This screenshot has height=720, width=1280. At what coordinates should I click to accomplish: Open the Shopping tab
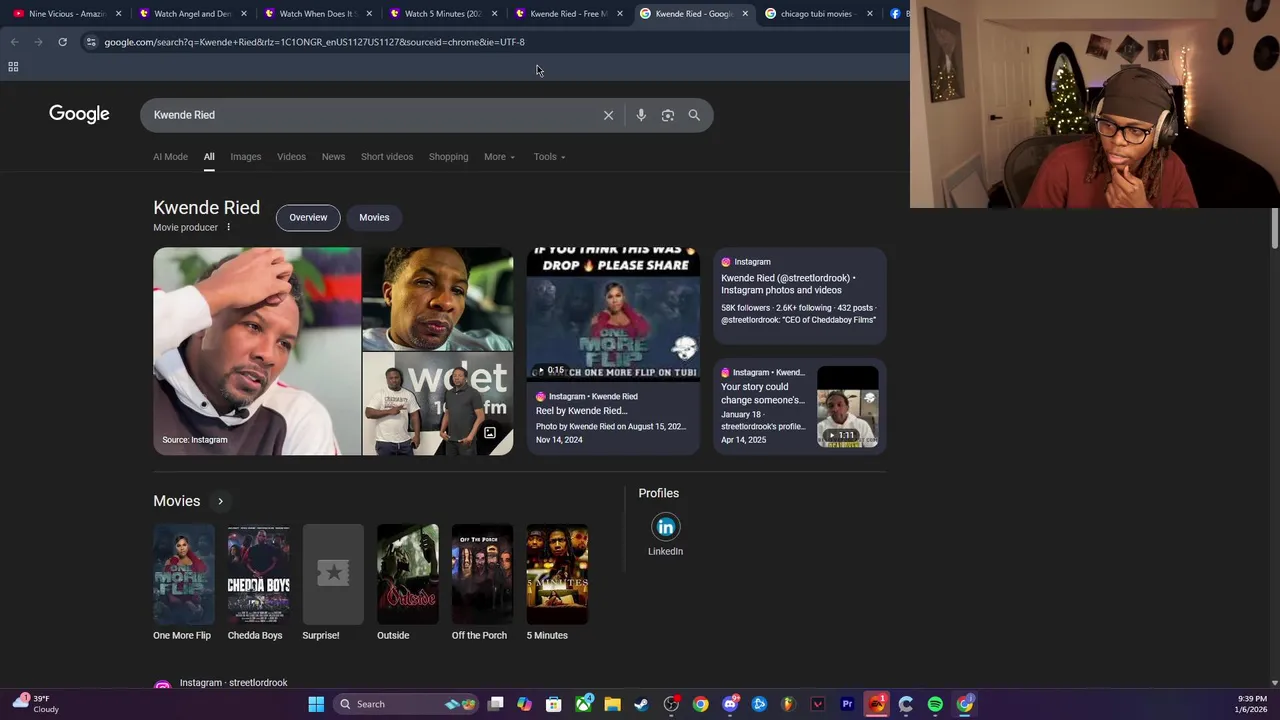pos(448,157)
